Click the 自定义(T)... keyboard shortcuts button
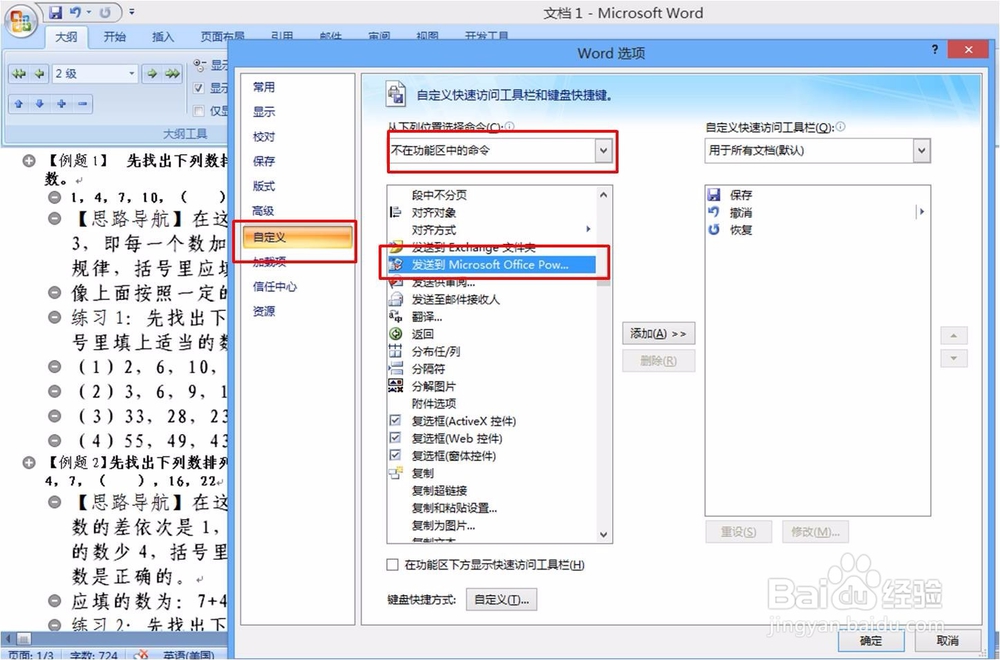 coord(501,599)
